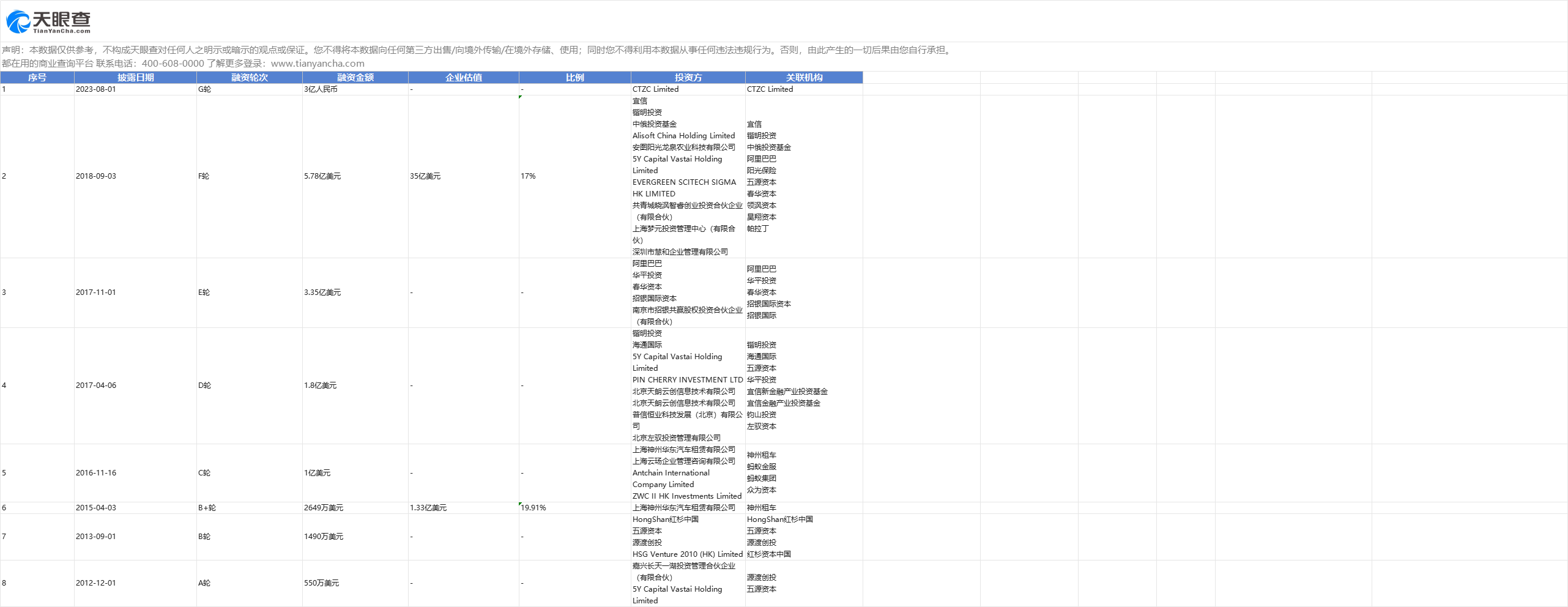Click the 关联机构 cell in the 2017-04-06 row
1568x607 pixels.
coord(804,385)
